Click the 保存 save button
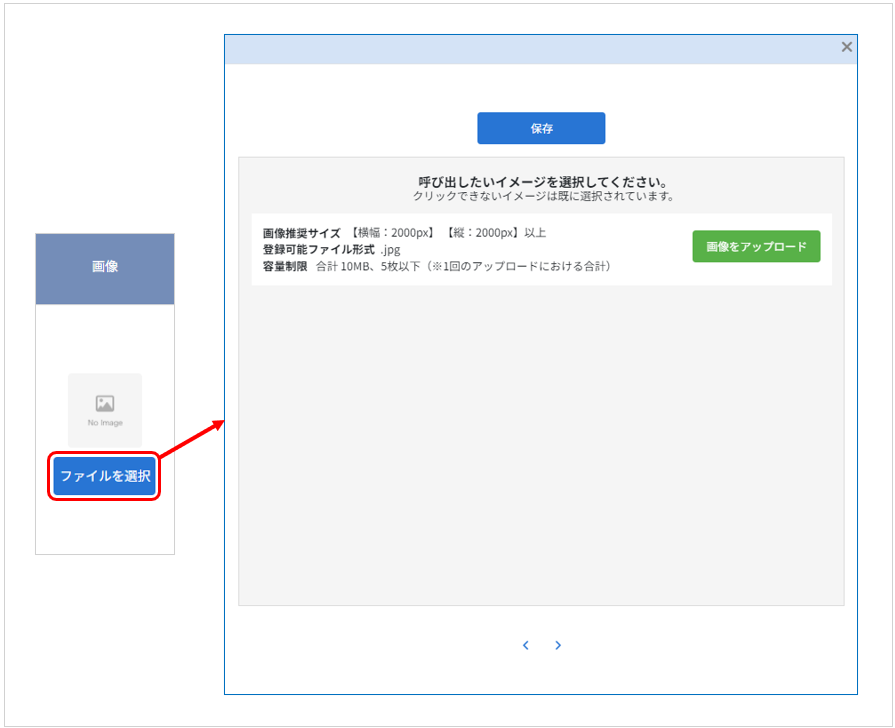Image resolution: width=895 pixels, height=728 pixels. coord(541,128)
